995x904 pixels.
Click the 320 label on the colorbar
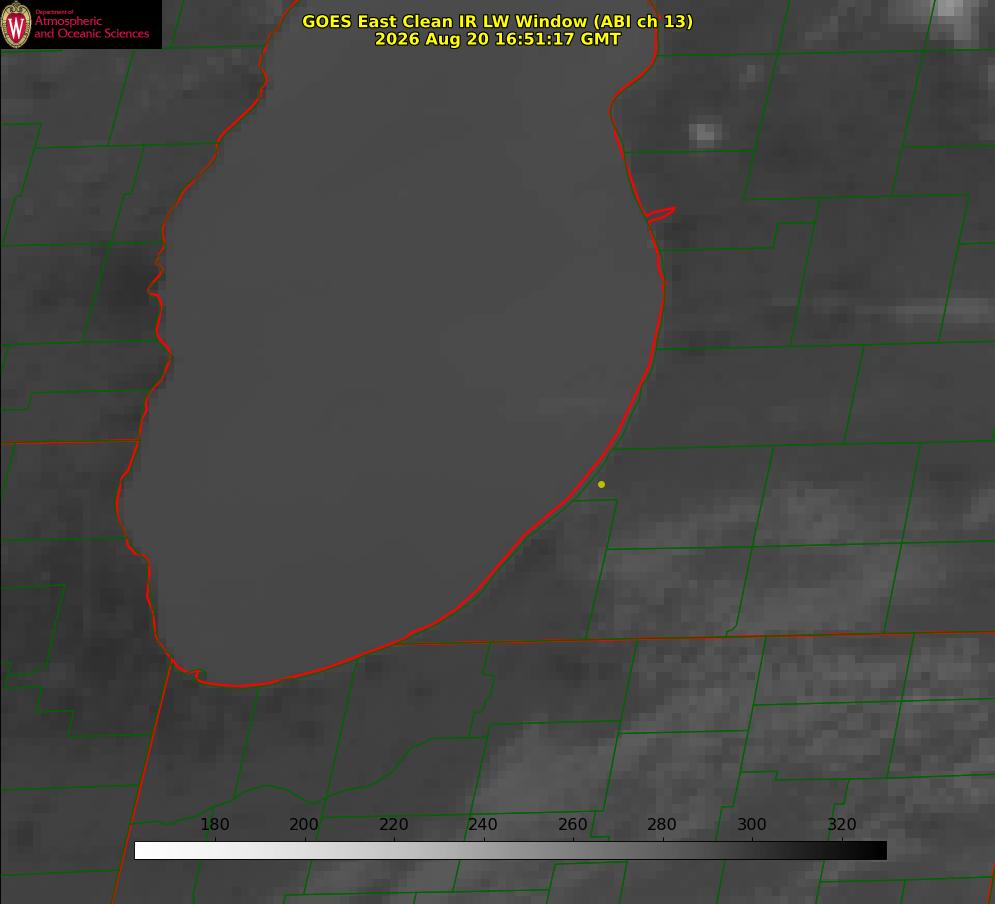842,824
